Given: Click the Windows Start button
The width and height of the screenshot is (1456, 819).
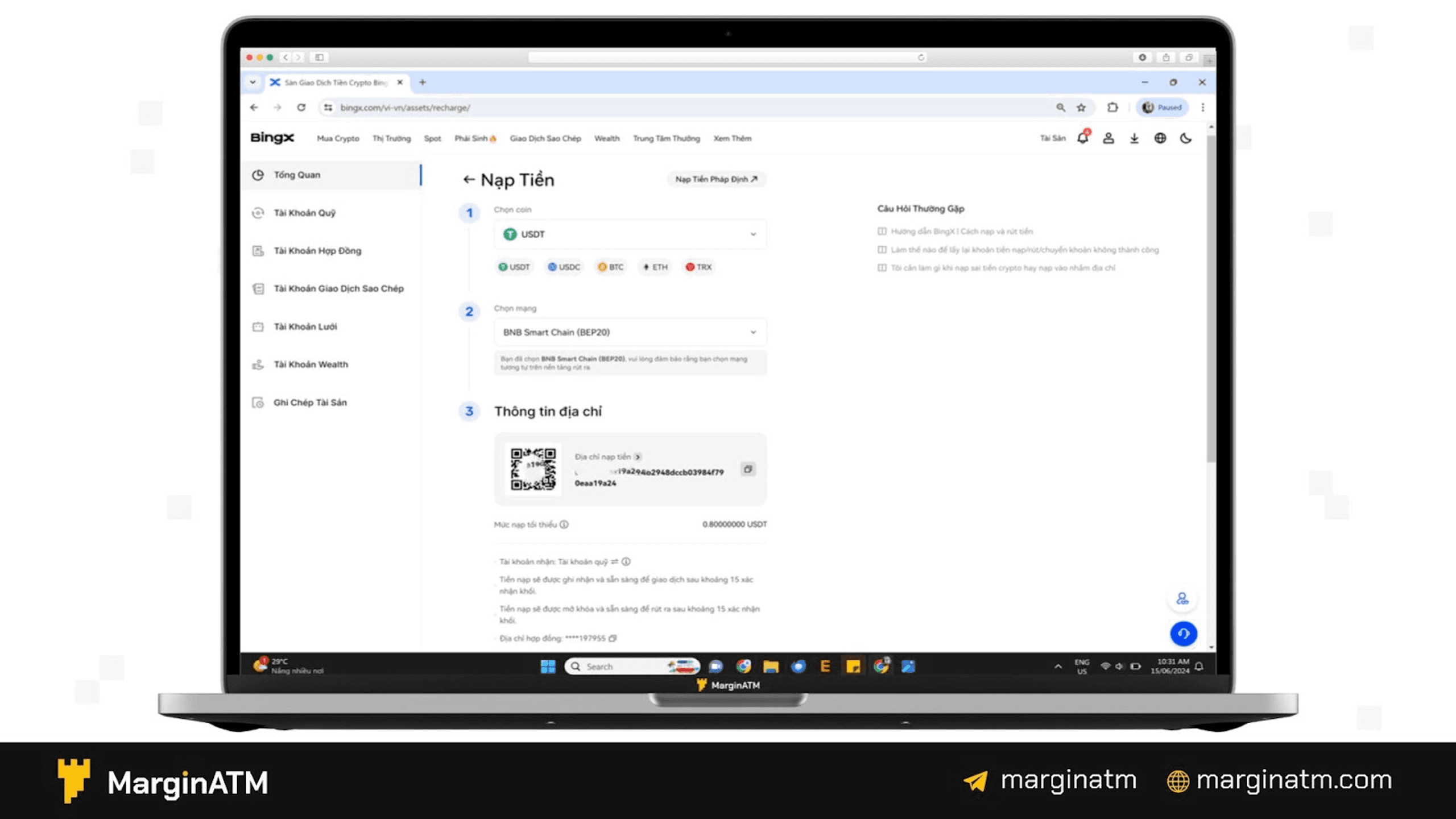Looking at the screenshot, I should (548, 667).
